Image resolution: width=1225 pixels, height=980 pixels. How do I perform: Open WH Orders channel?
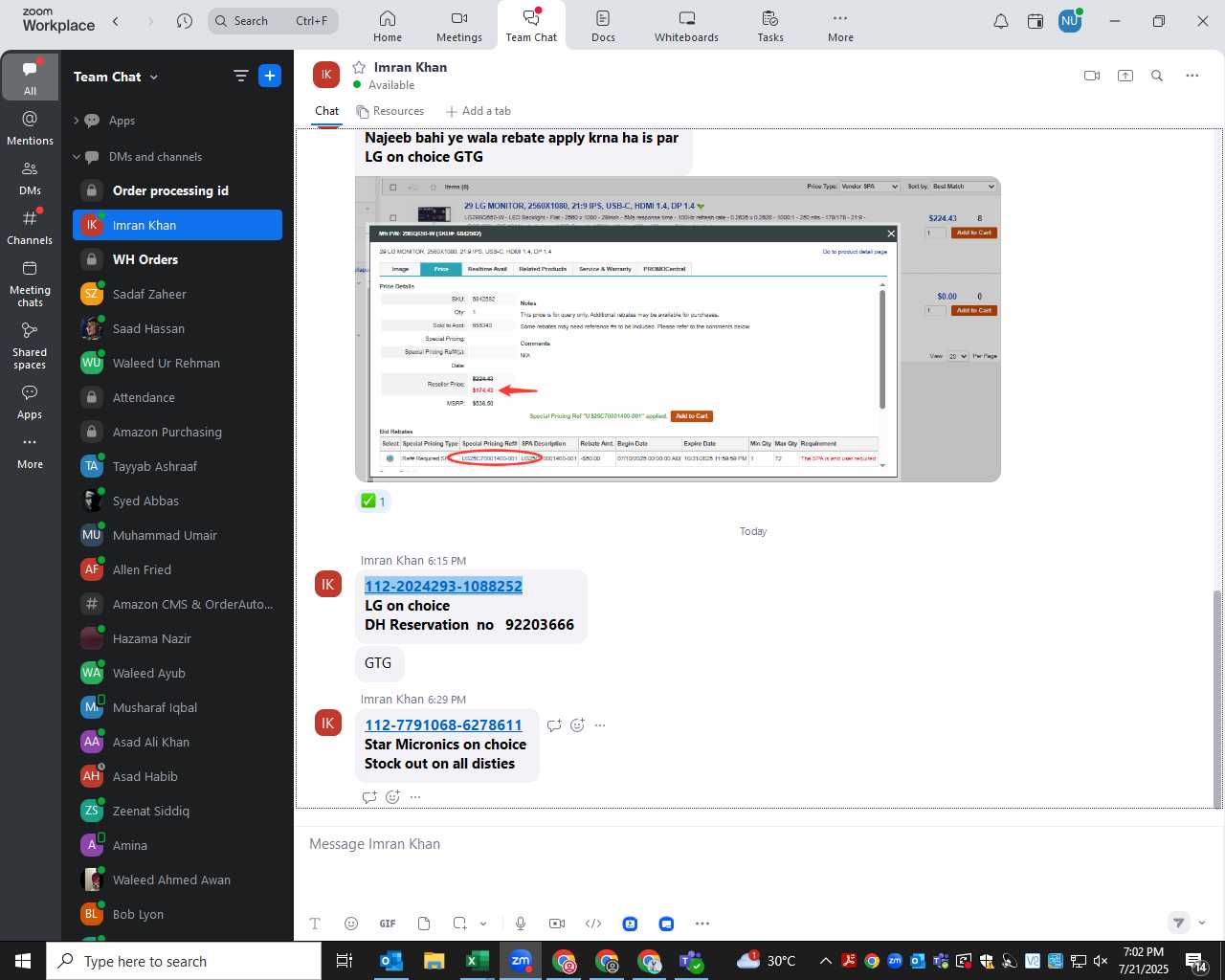(x=177, y=259)
